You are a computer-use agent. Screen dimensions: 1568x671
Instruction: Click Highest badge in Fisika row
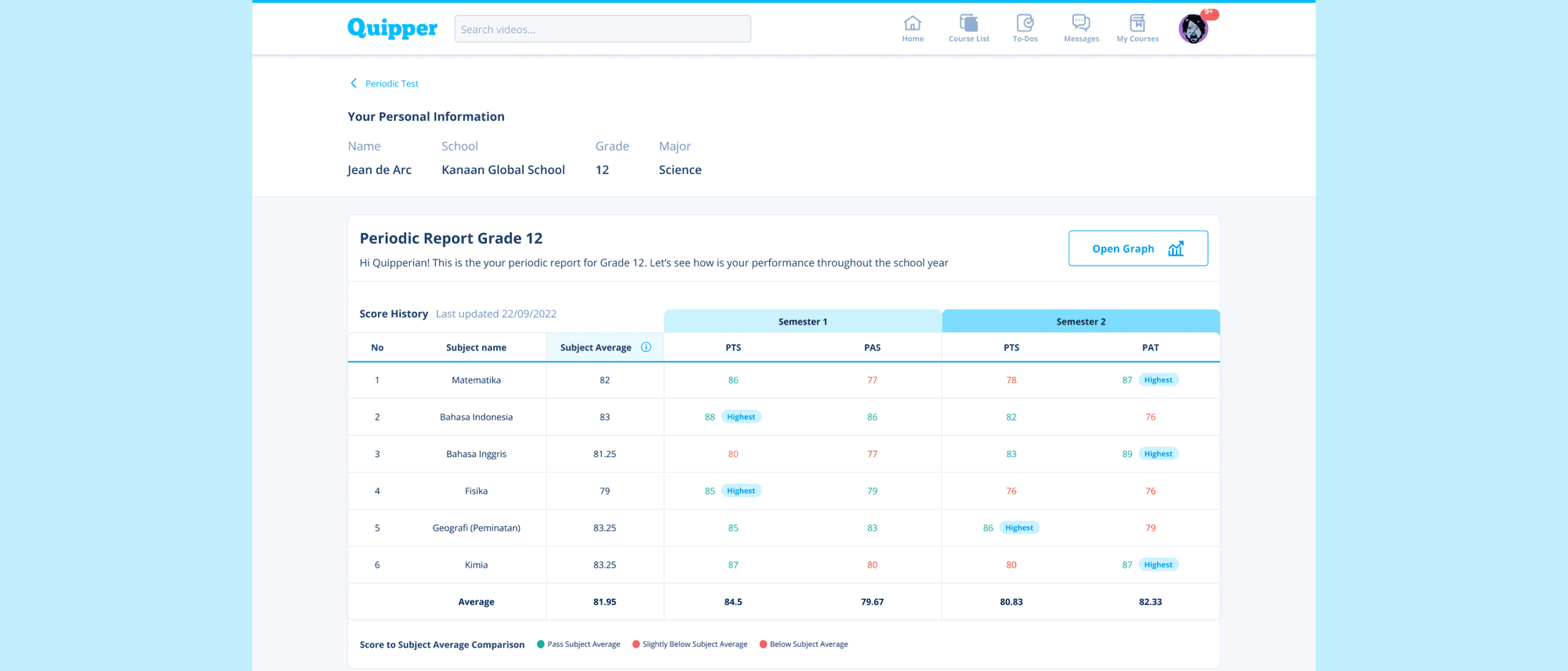click(x=741, y=491)
